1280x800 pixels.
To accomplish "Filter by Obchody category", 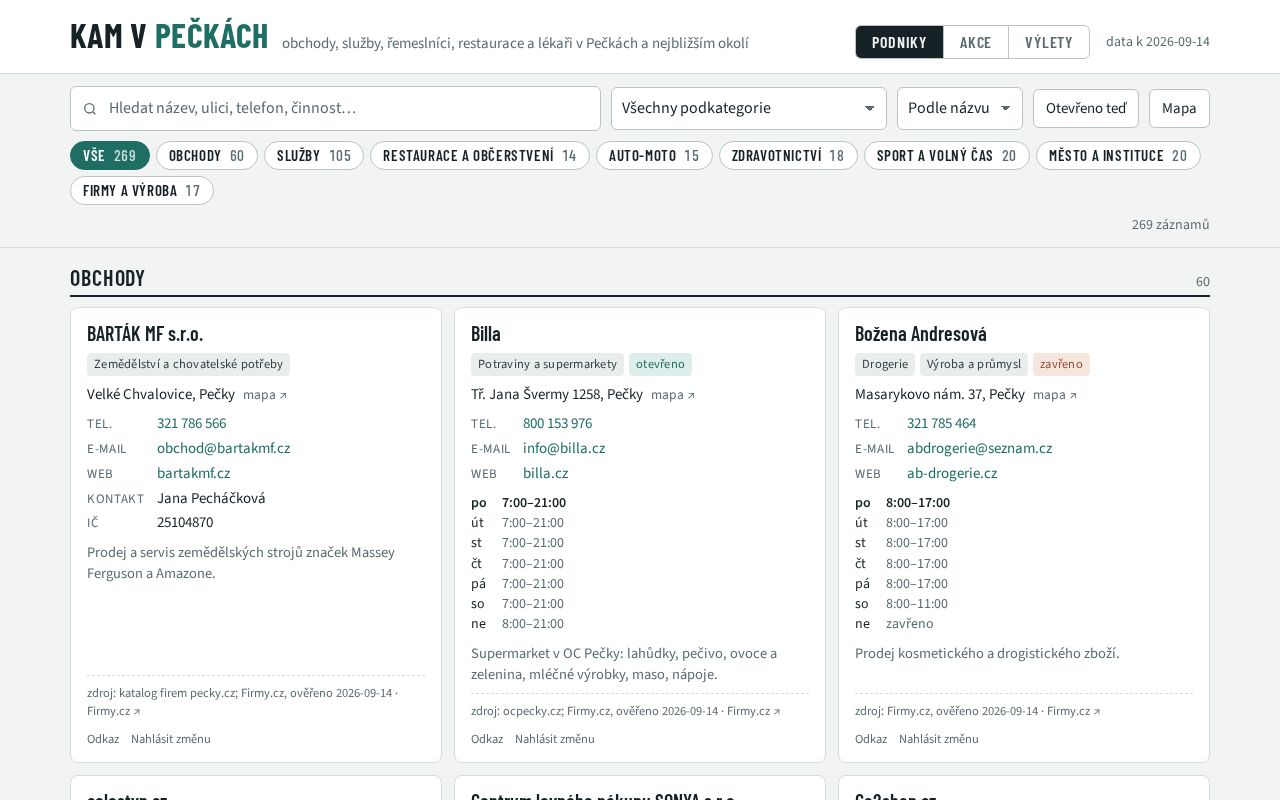I will point(207,155).
